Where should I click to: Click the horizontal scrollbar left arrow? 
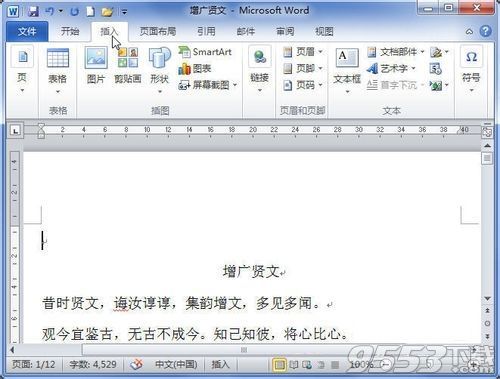pyautogui.click(x=12, y=350)
